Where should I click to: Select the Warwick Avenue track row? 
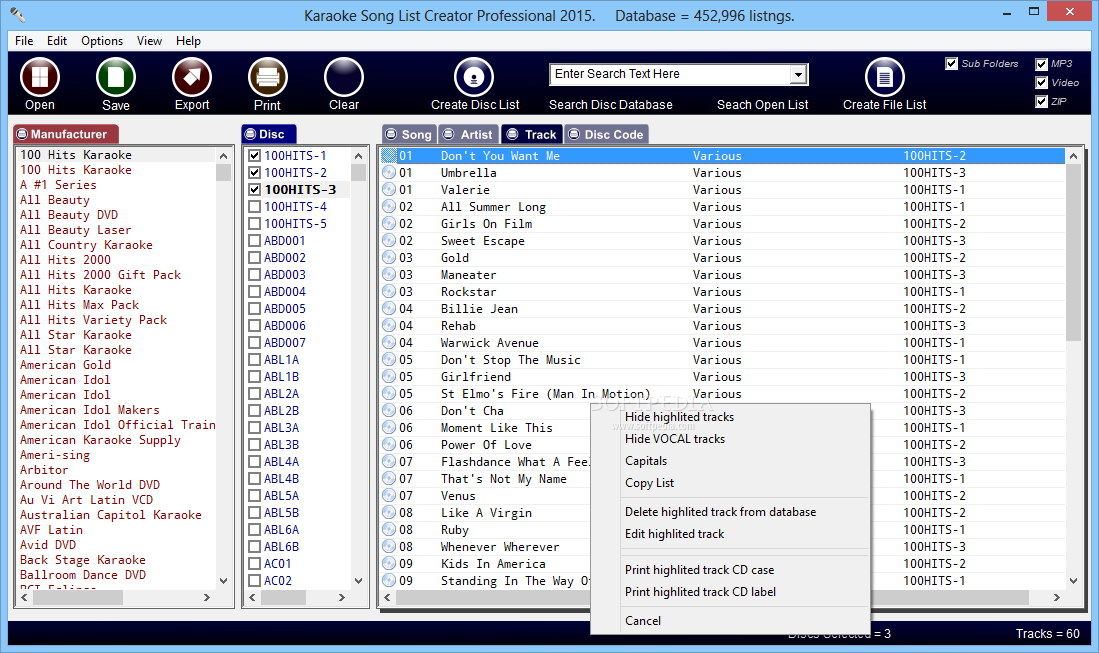tap(722, 343)
